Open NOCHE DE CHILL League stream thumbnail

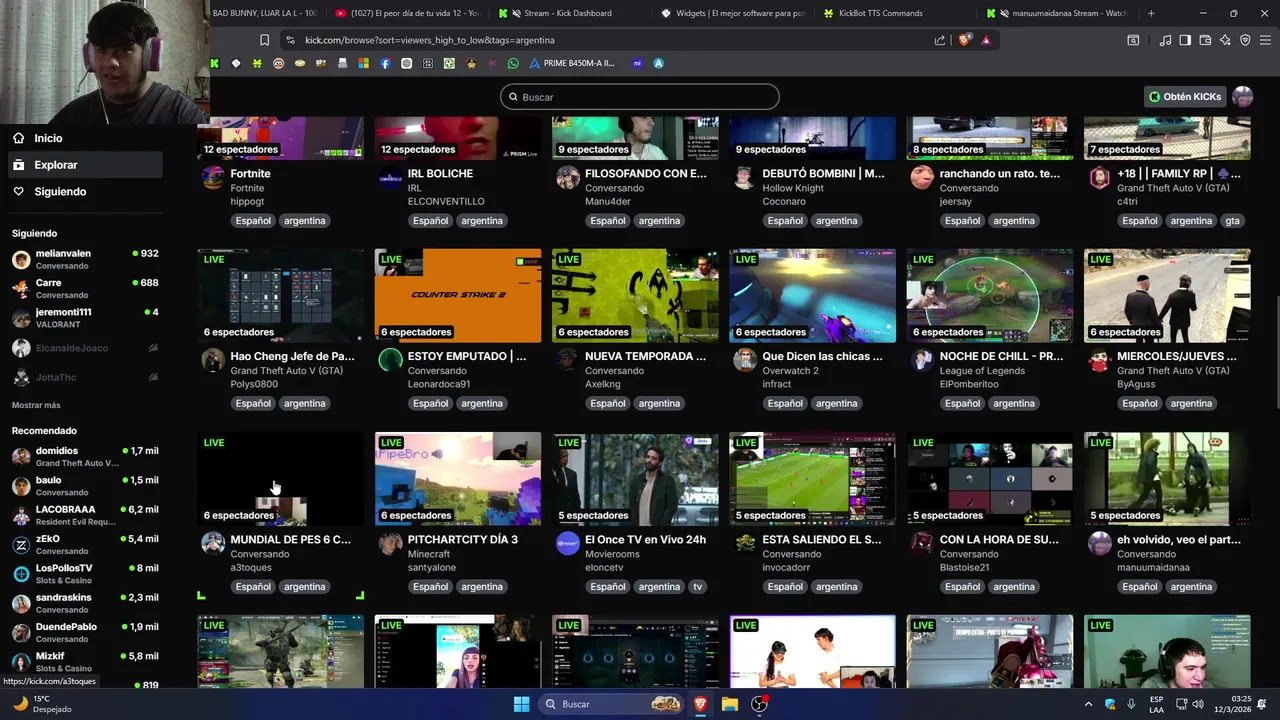[x=990, y=296]
